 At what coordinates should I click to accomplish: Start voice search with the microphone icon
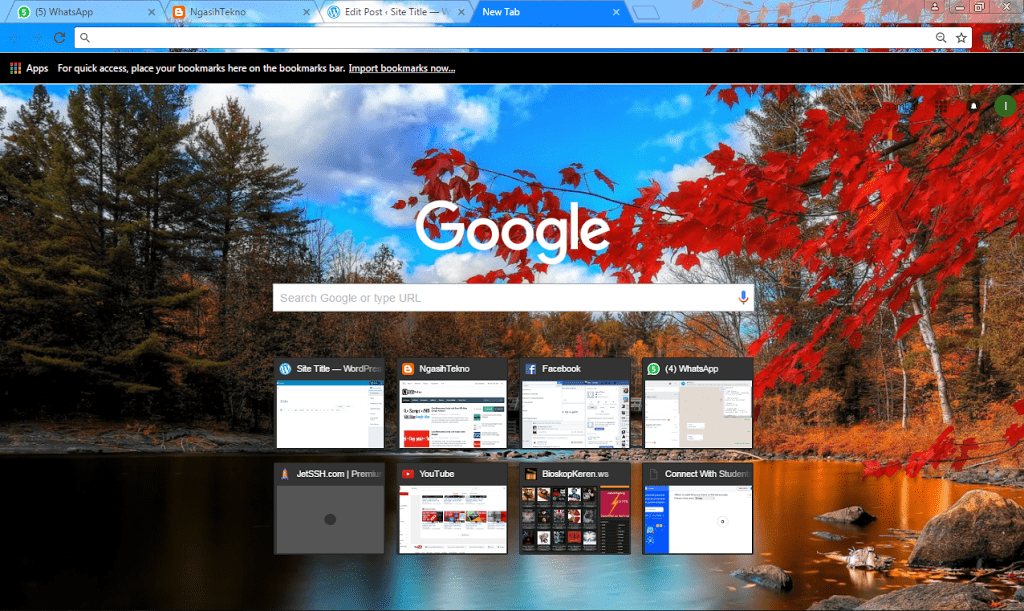pos(743,298)
